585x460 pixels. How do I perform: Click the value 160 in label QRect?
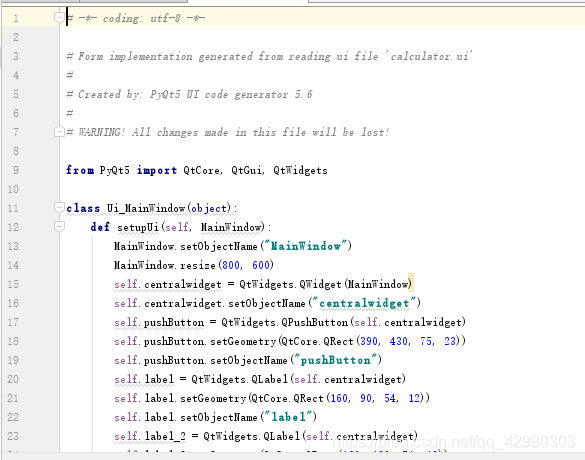point(339,398)
